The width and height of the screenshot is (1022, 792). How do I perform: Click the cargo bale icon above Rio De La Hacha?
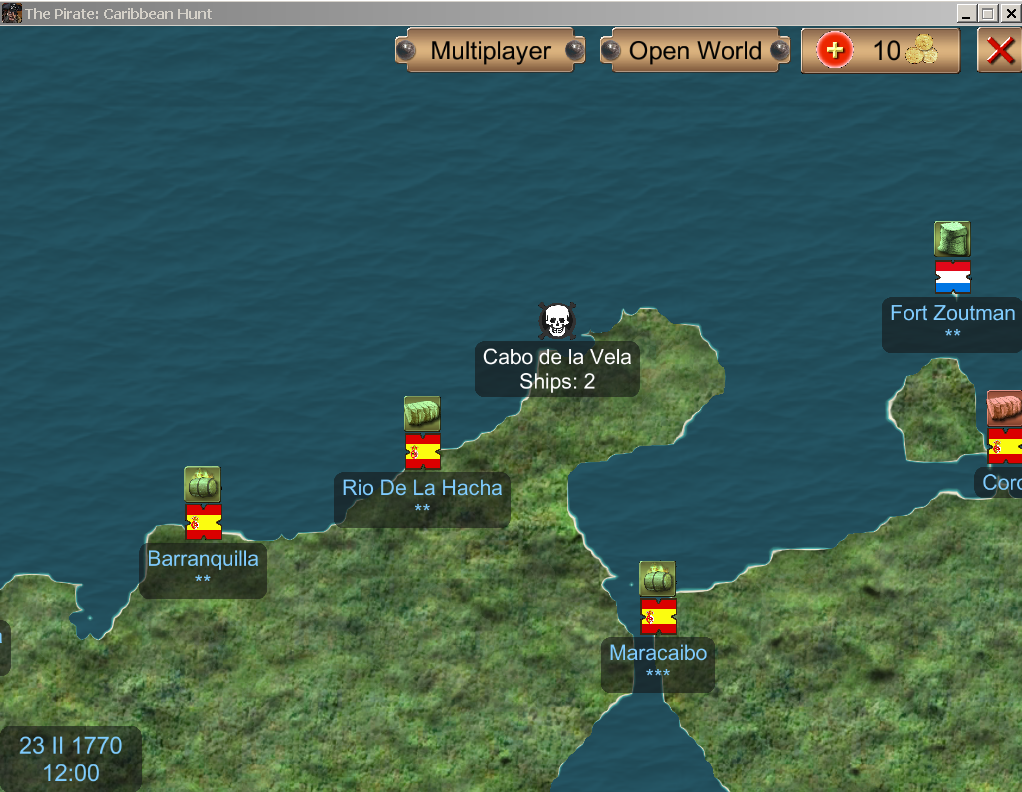(422, 413)
